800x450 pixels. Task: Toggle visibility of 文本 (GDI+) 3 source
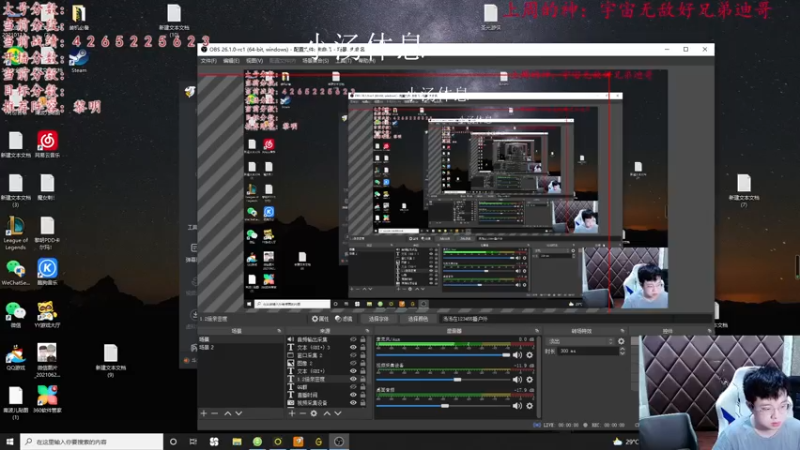click(x=353, y=347)
